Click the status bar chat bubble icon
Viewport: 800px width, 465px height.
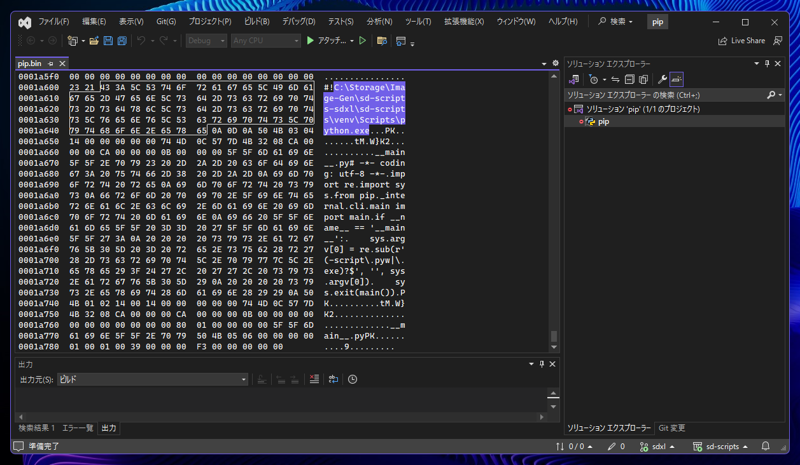19,446
